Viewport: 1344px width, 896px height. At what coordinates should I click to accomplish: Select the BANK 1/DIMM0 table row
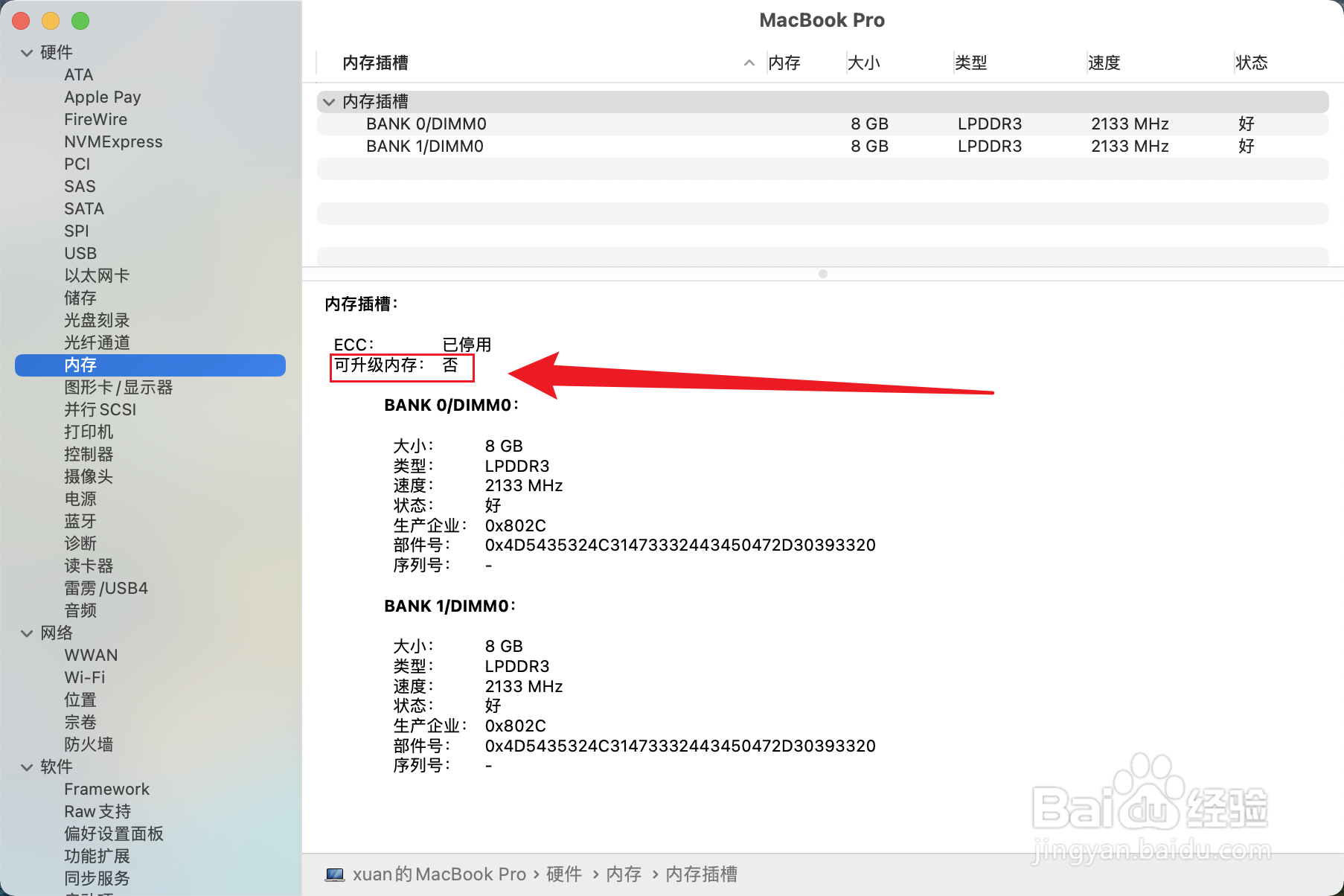(x=823, y=147)
